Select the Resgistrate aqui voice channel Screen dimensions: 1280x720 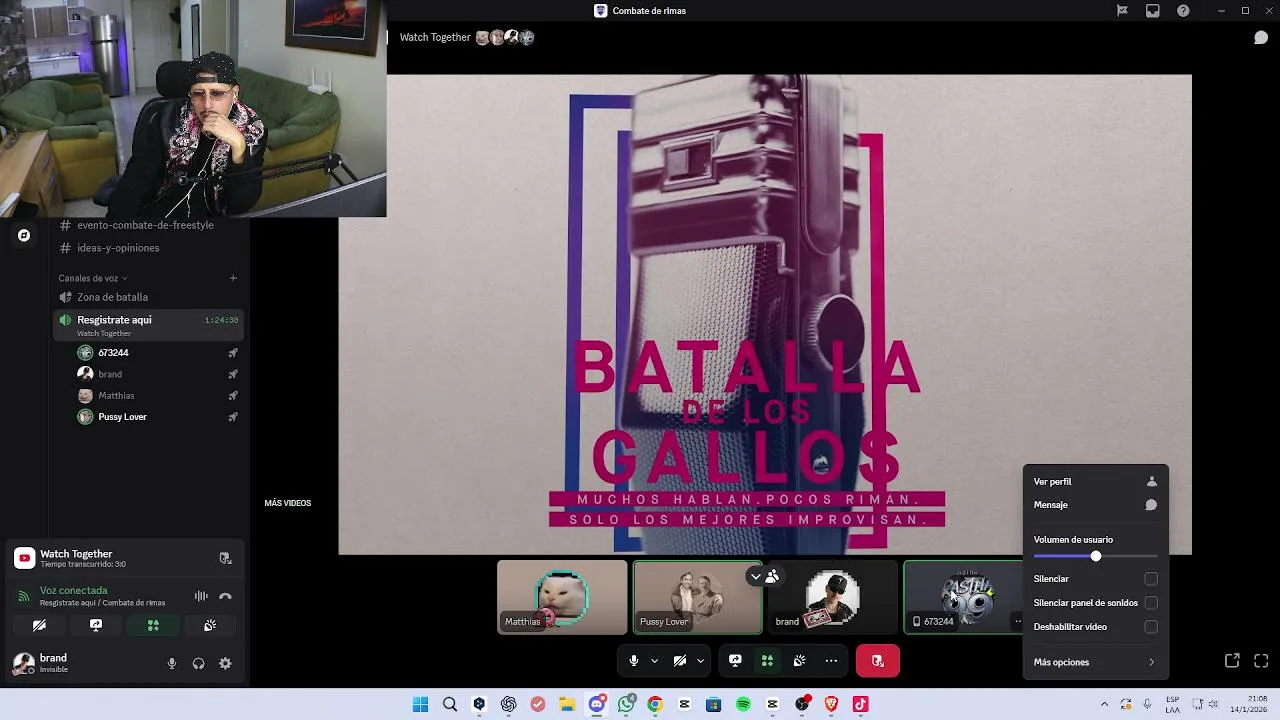(x=148, y=324)
